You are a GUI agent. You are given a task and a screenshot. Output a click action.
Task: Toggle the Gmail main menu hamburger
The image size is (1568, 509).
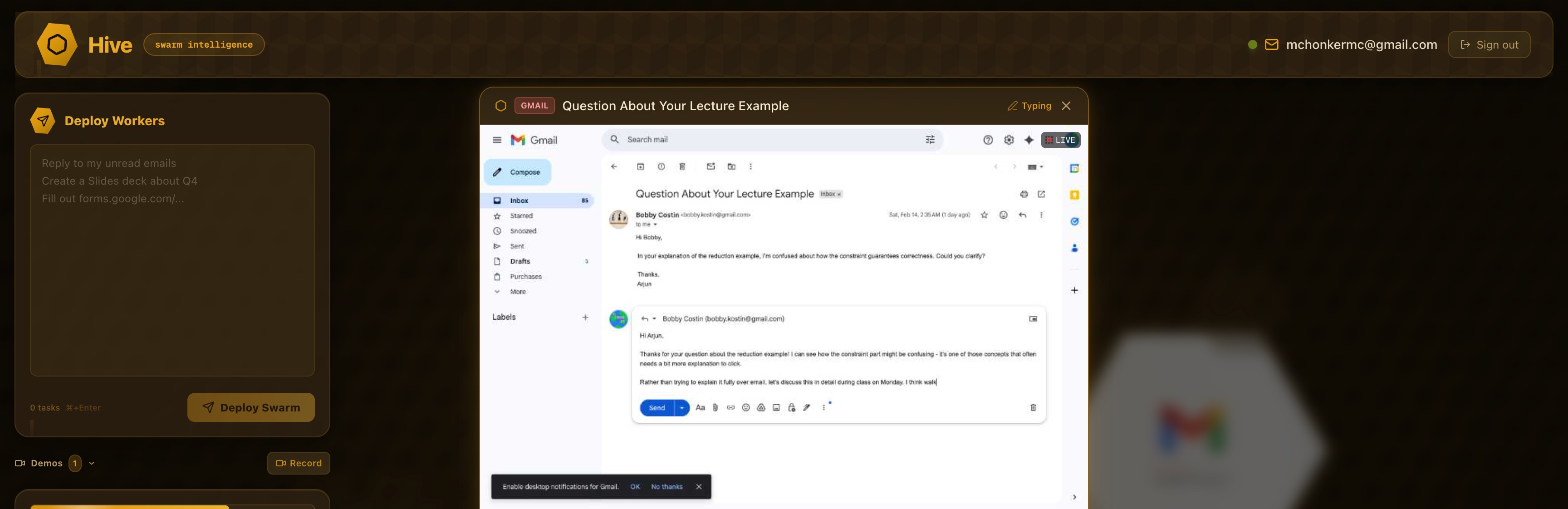pos(497,140)
